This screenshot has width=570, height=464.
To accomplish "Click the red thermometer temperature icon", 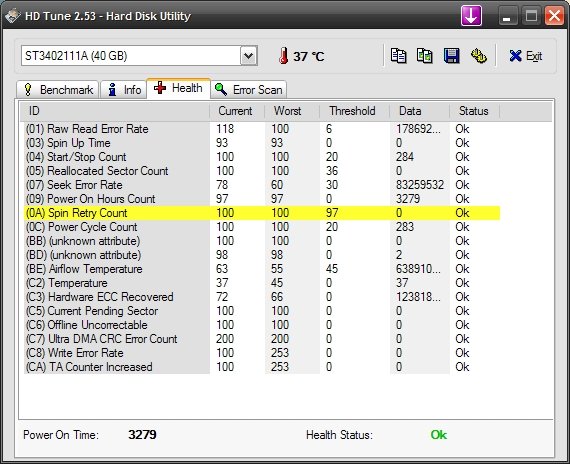I will coord(284,56).
